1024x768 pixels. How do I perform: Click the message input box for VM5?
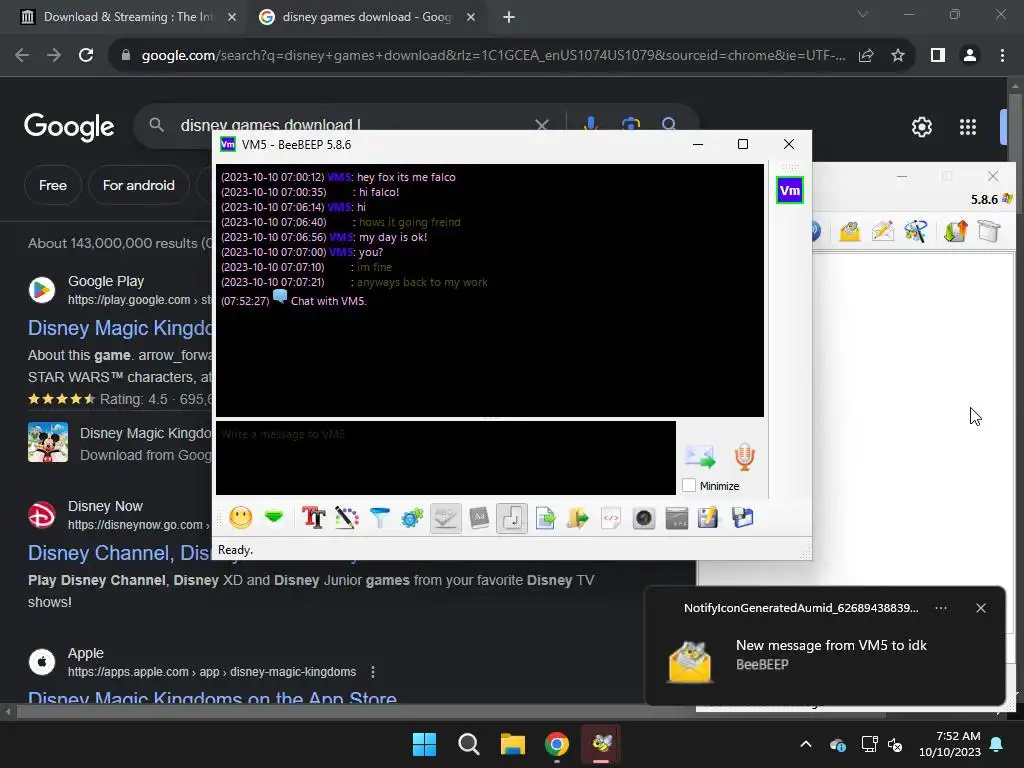click(446, 458)
